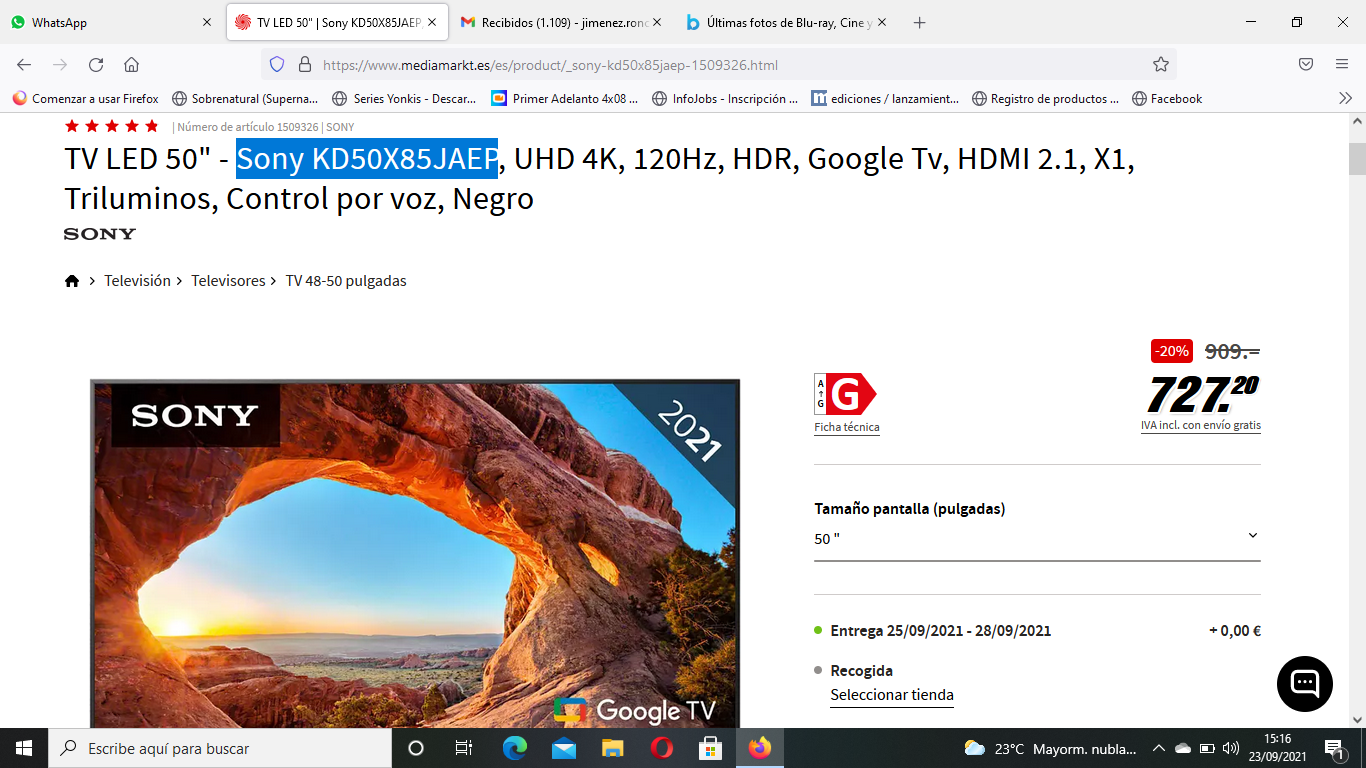Open Series Yonkis bookmark
The width and height of the screenshot is (1366, 768).
[x=404, y=98]
